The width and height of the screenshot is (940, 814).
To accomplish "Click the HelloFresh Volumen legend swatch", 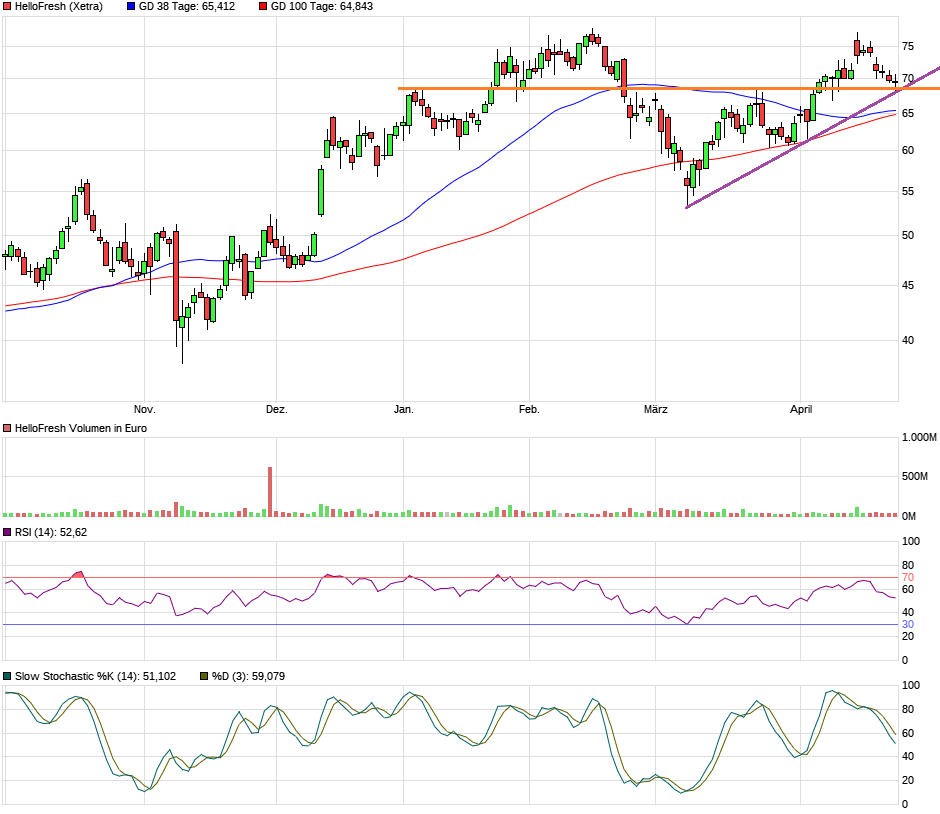I will tap(7, 429).
